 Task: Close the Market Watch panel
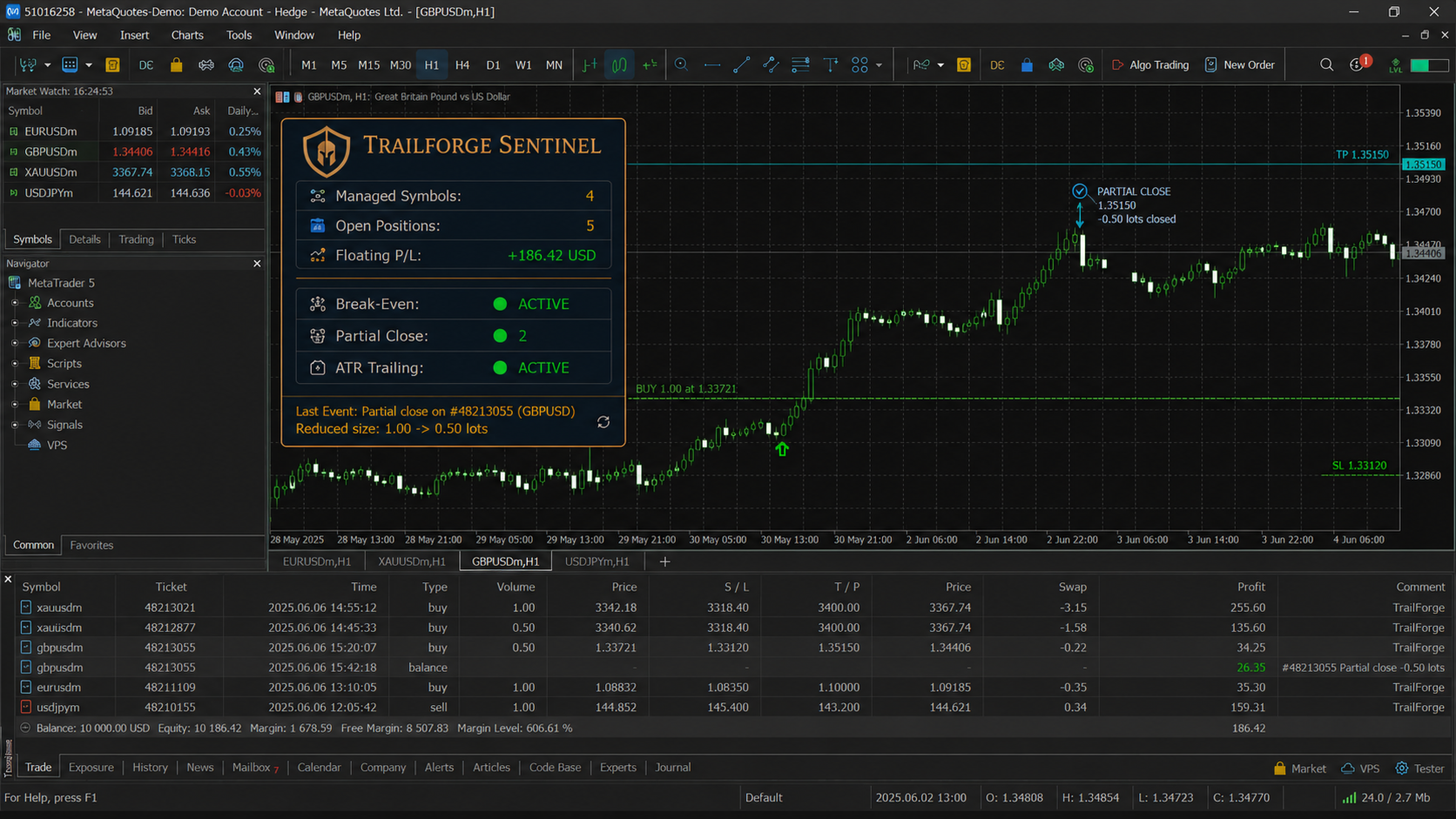[257, 91]
